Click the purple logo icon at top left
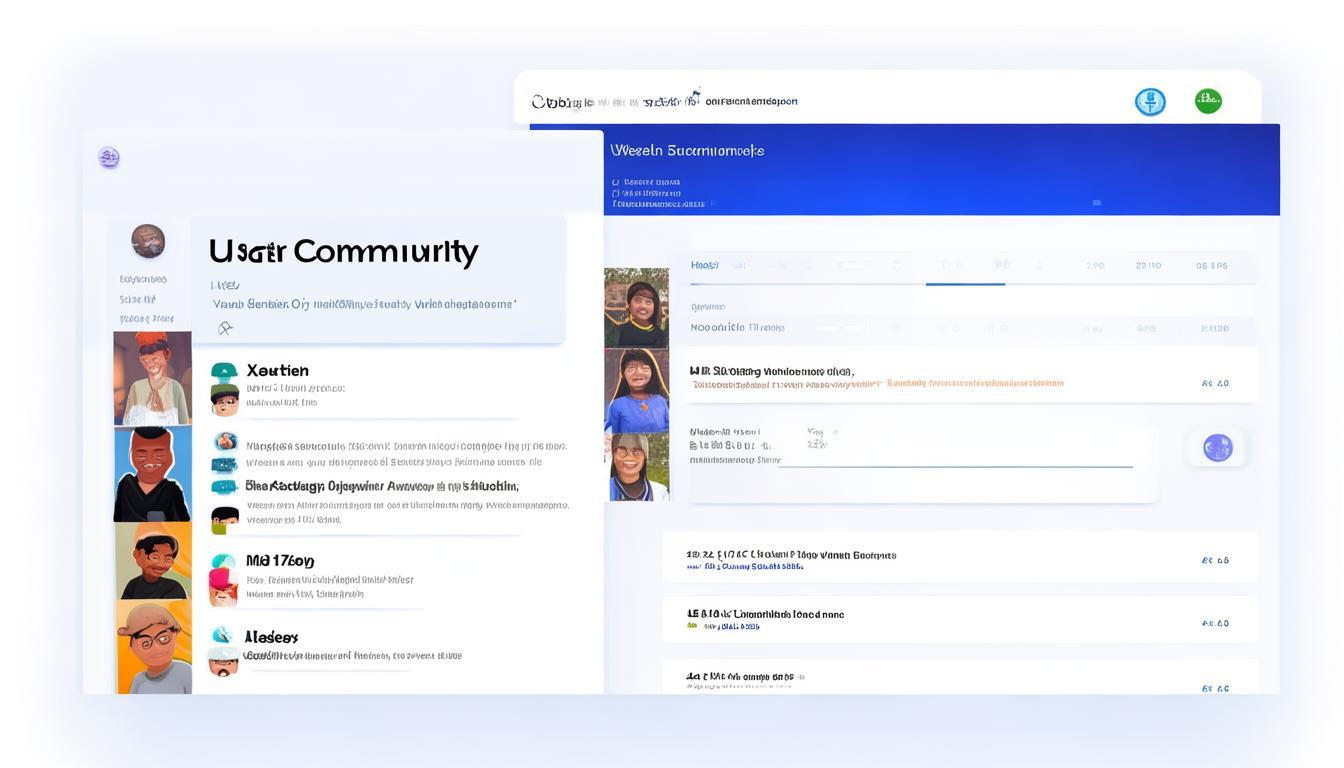1344x768 pixels. coord(109,157)
